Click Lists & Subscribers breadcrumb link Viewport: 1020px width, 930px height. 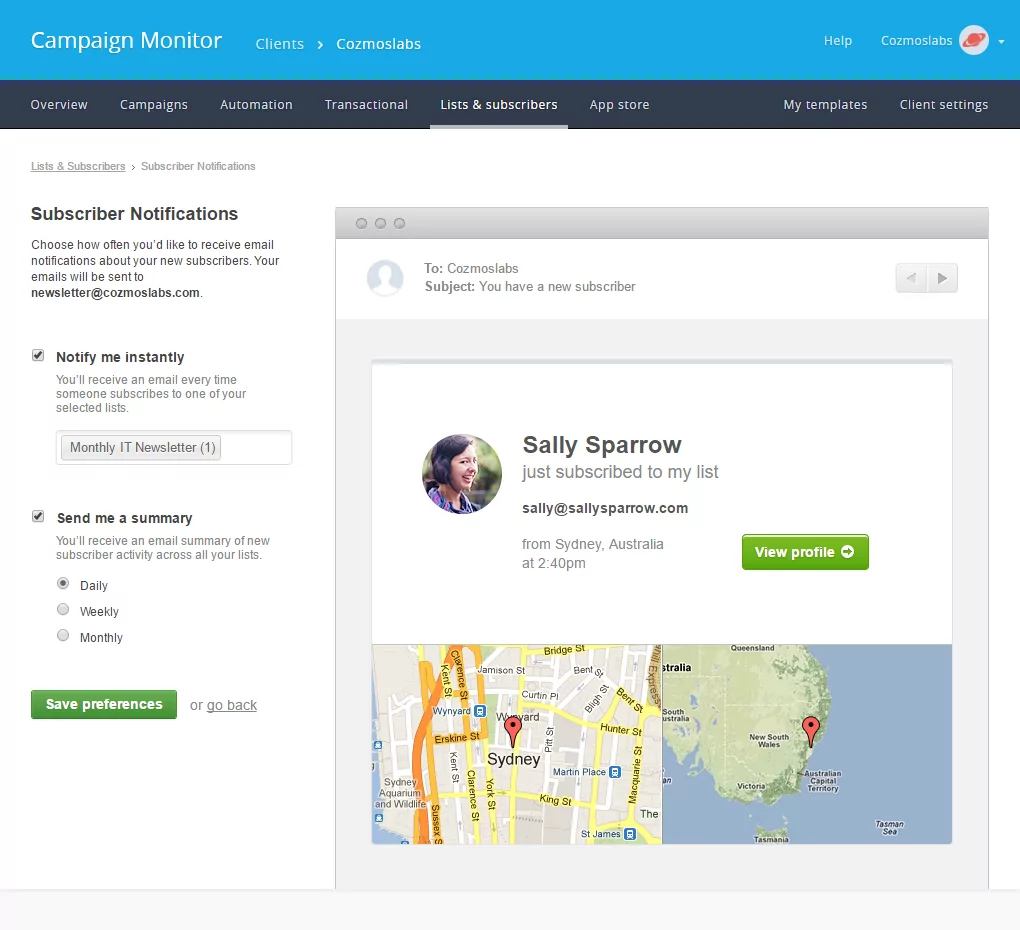point(78,166)
